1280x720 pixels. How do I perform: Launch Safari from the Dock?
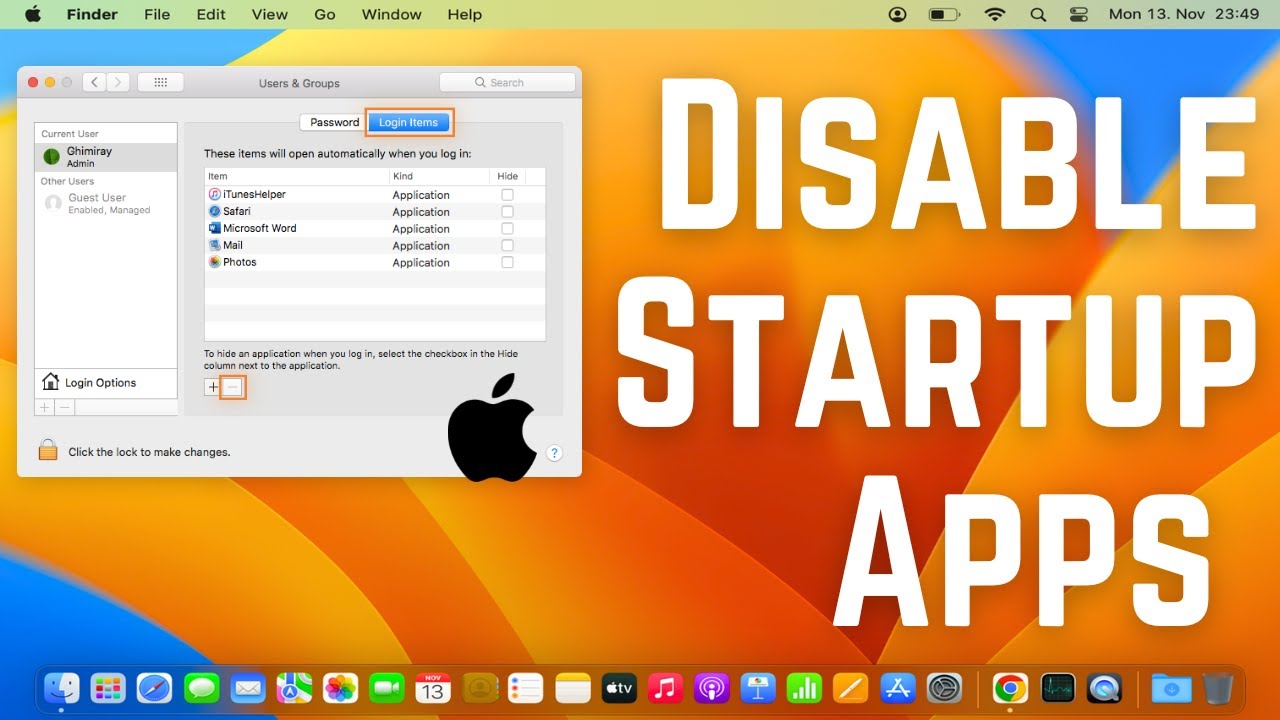coord(155,688)
